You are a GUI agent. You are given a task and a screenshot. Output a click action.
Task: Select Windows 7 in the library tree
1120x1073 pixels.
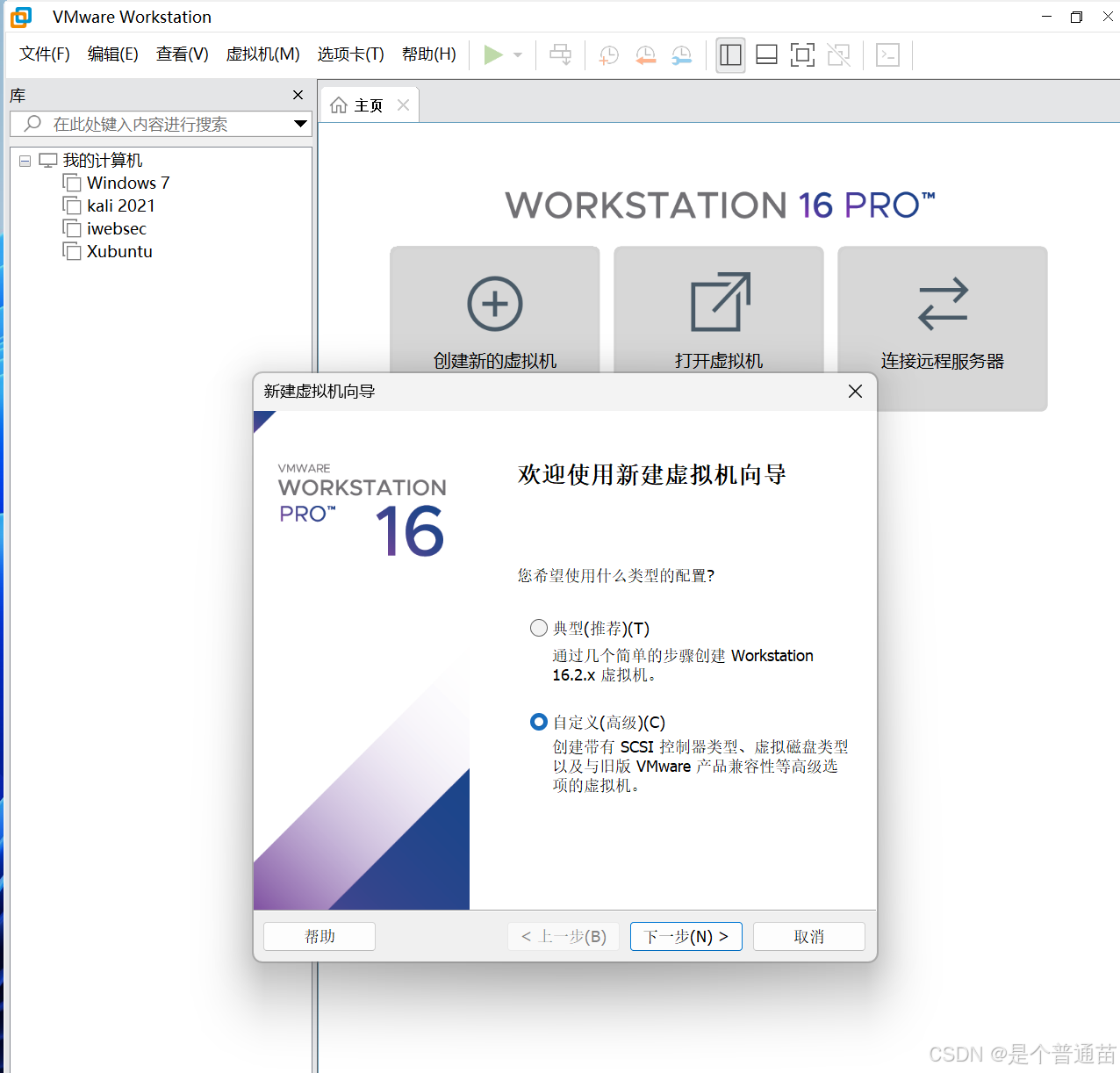coord(128,183)
